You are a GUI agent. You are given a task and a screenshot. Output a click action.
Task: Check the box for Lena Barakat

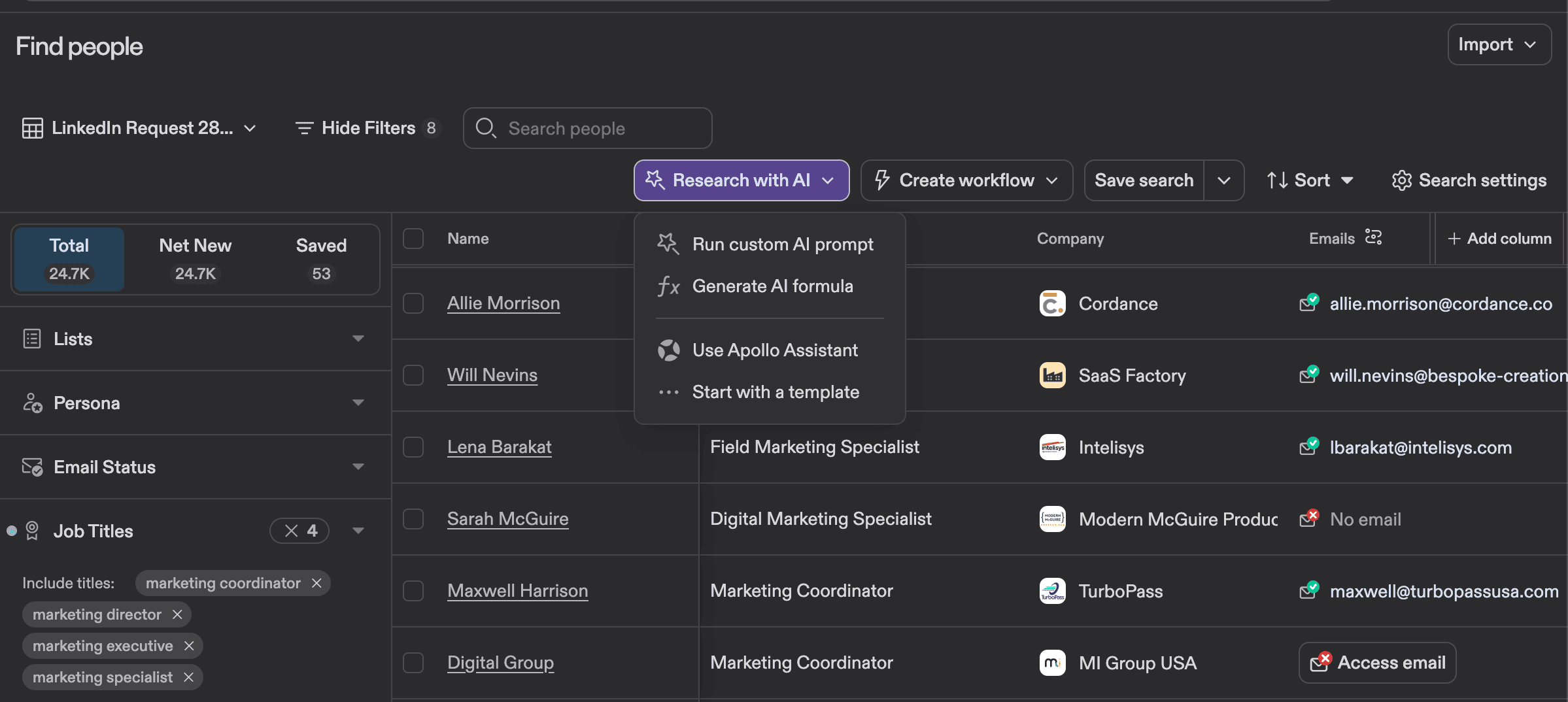pyautogui.click(x=413, y=447)
